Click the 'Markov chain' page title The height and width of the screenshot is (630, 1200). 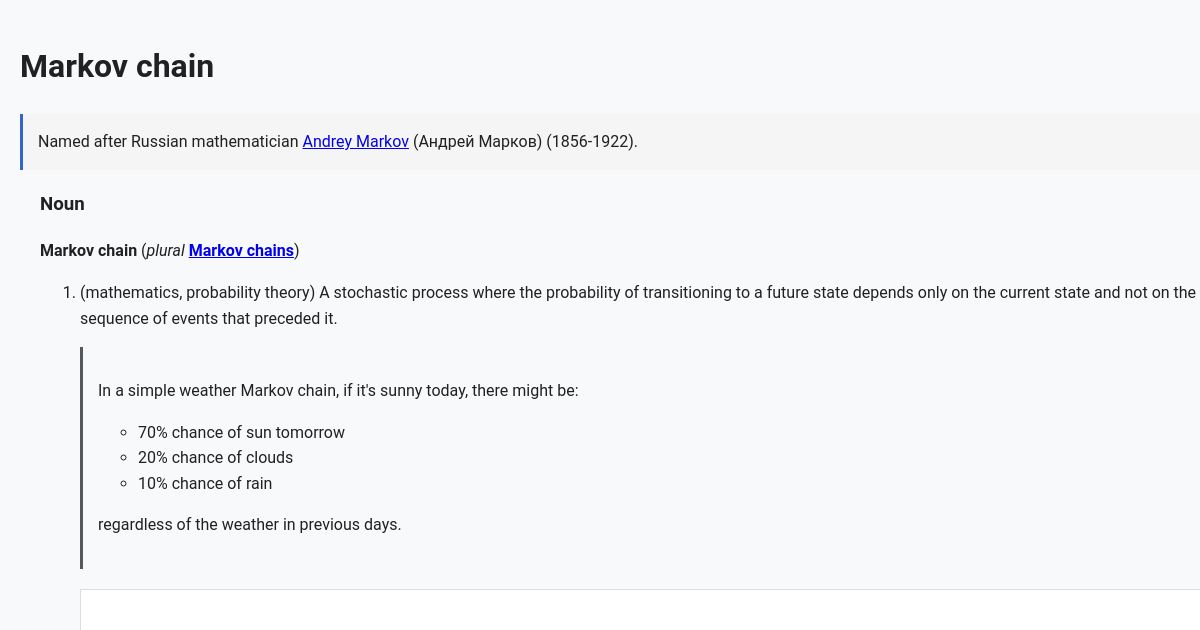point(117,67)
